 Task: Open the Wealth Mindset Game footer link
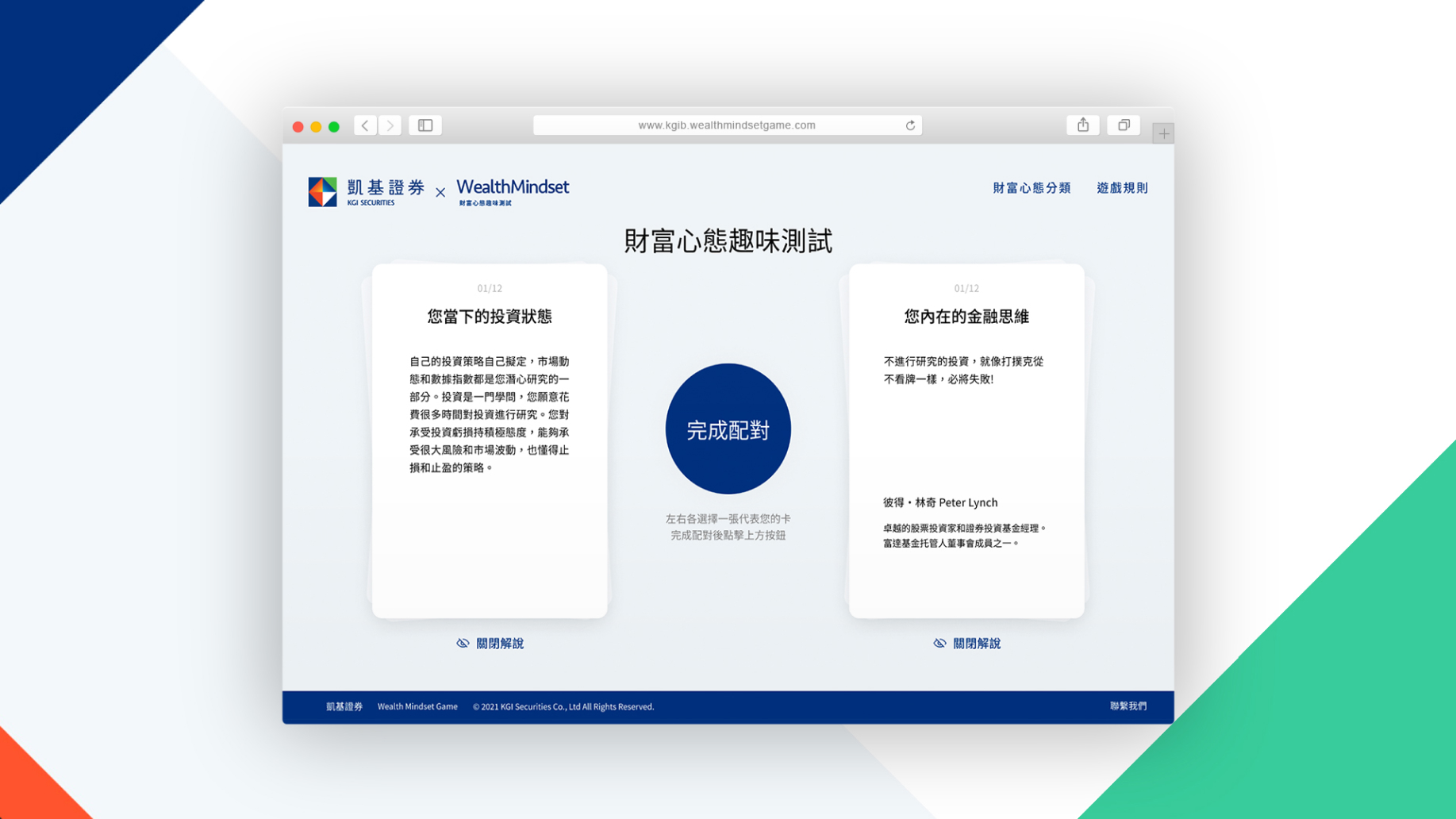click(417, 706)
